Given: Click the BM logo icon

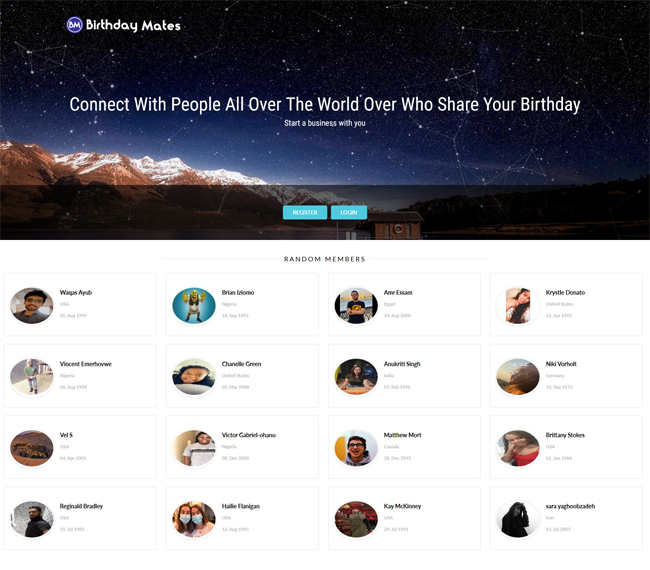Looking at the screenshot, I should pos(75,25).
